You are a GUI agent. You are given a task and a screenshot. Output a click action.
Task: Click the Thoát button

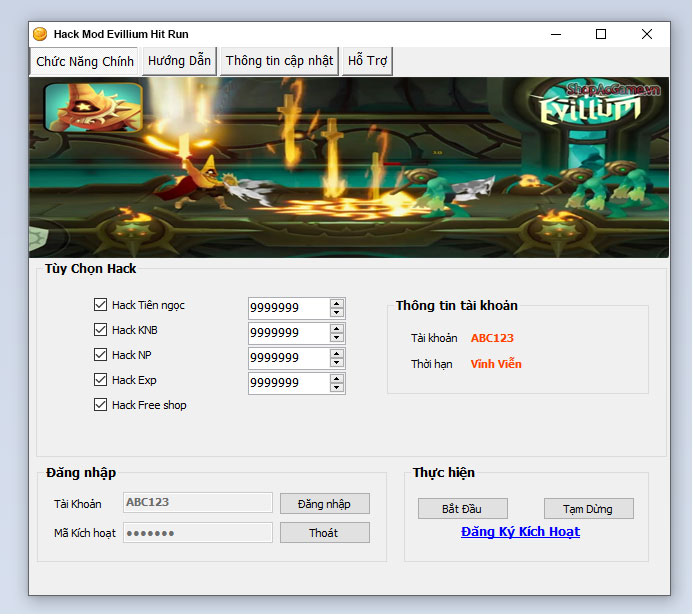(x=325, y=533)
